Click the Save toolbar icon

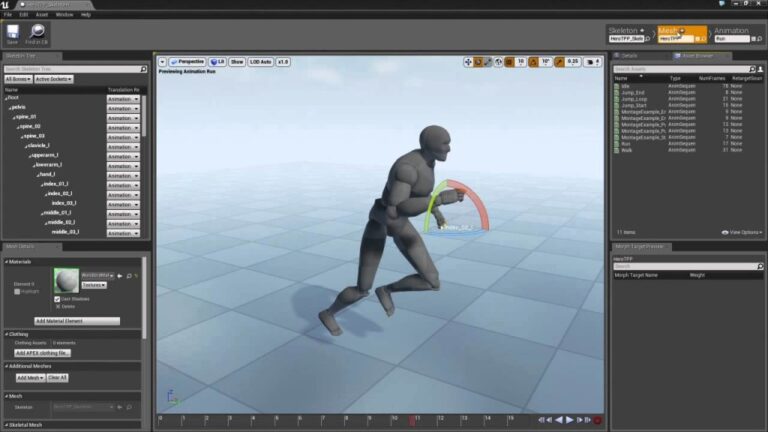coord(12,33)
